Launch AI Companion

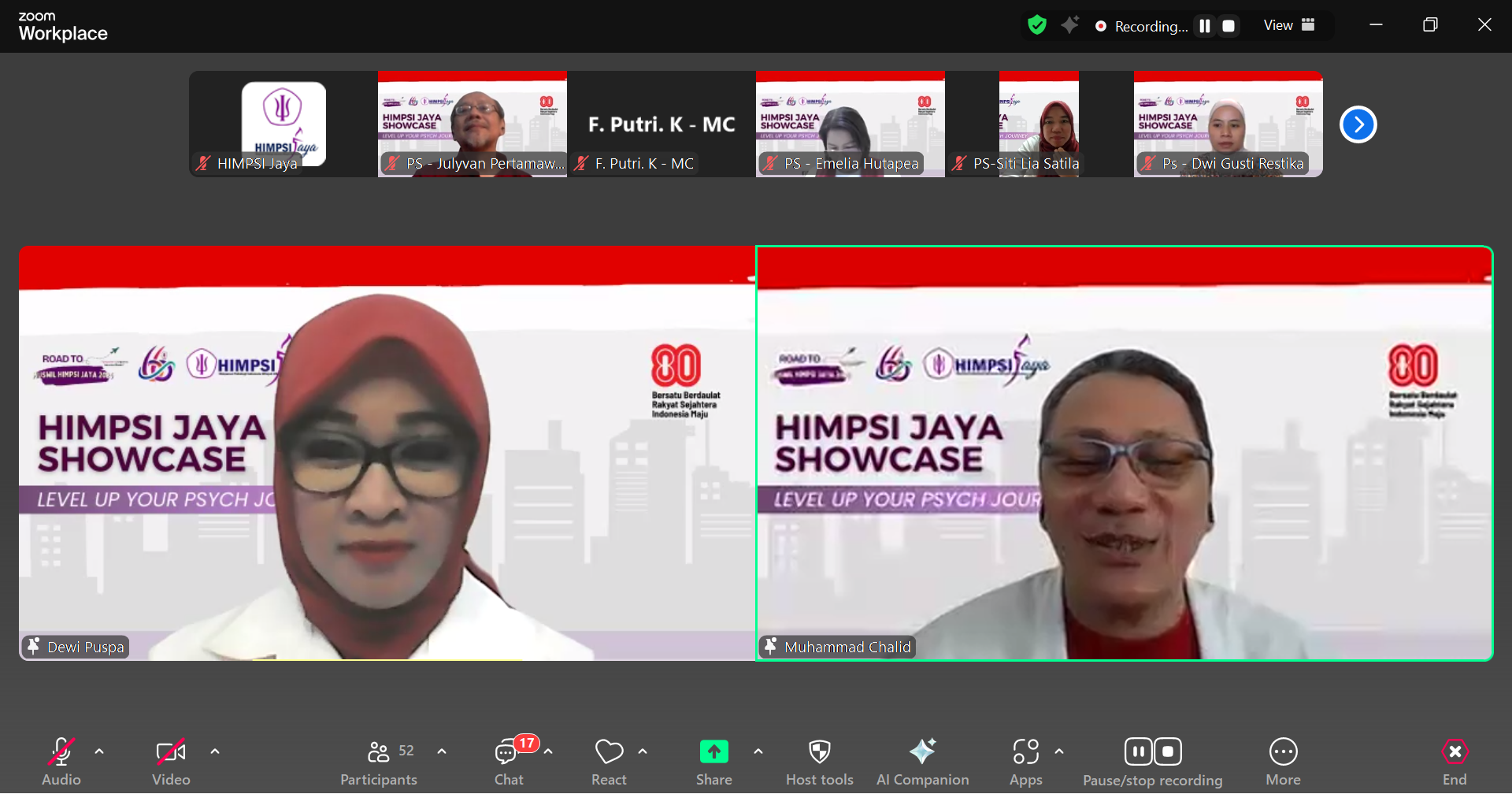[x=923, y=762]
